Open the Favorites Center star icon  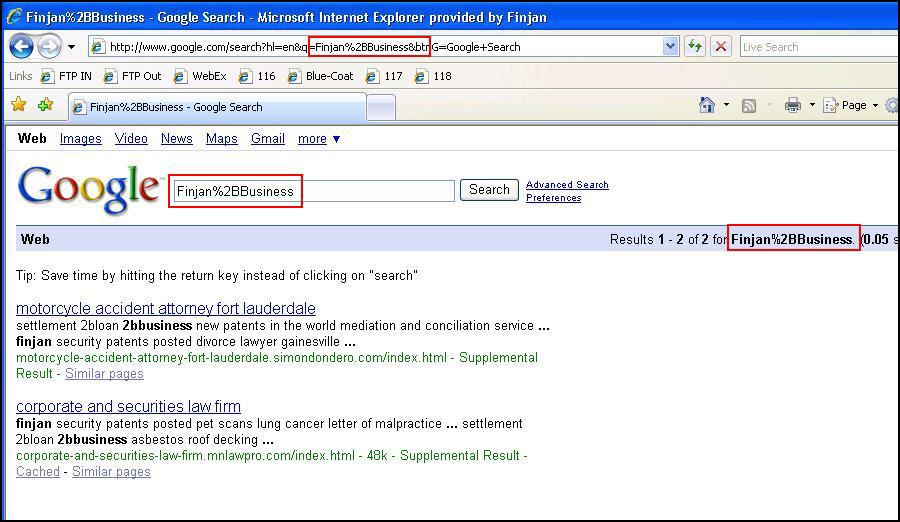tap(18, 105)
